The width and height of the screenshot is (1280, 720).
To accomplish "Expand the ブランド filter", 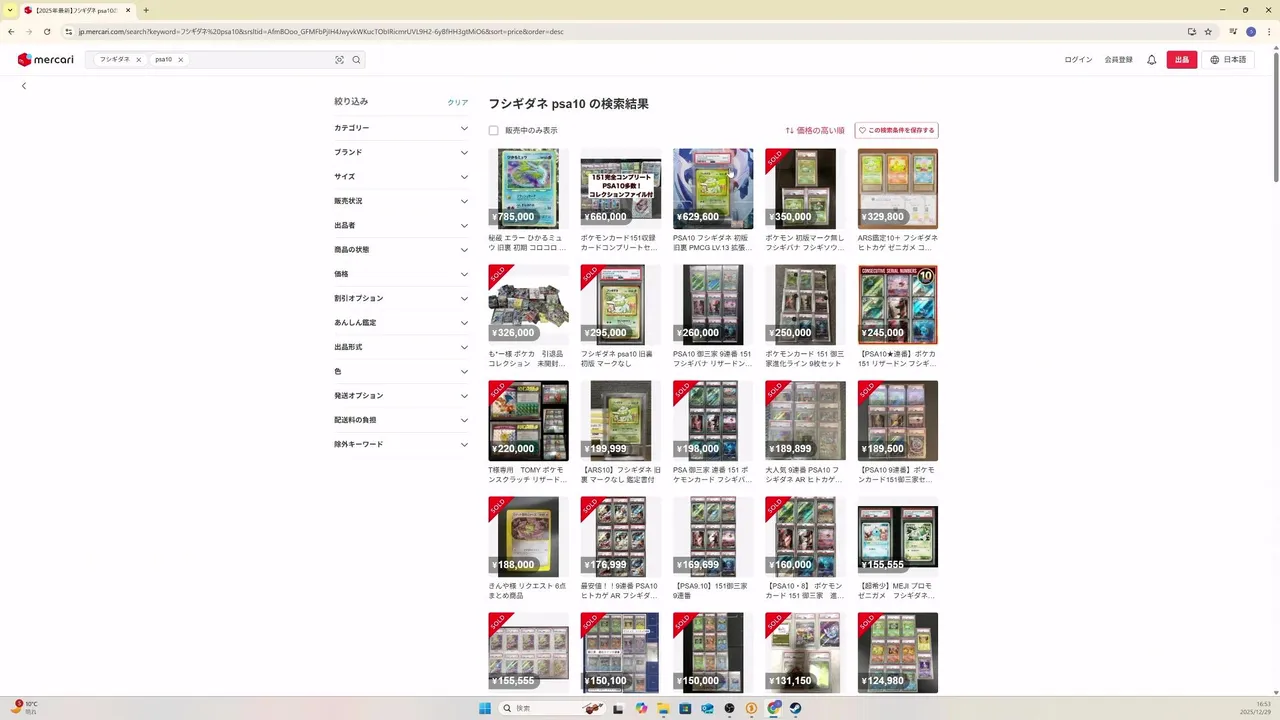I will pyautogui.click(x=401, y=152).
